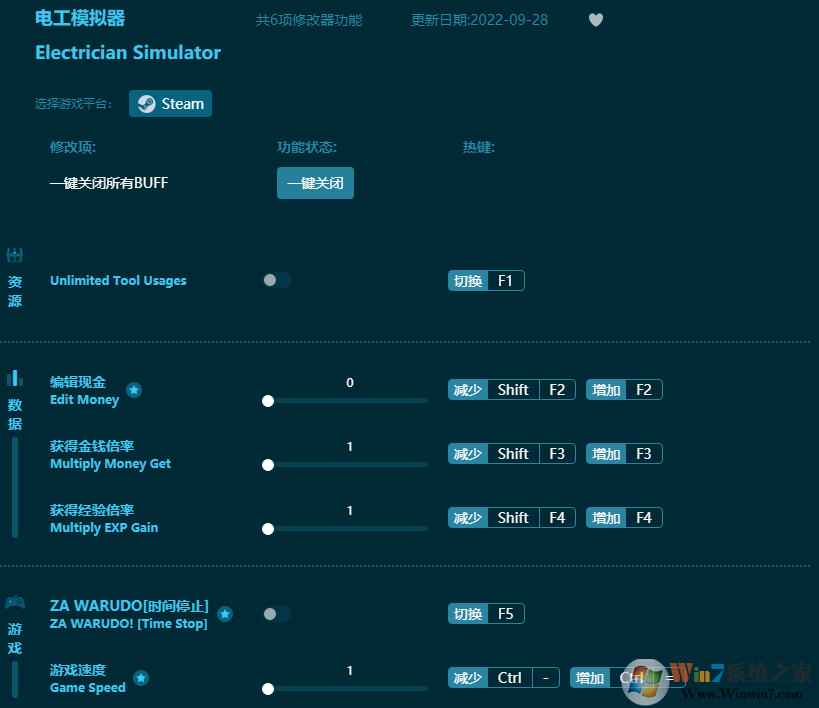Click the 数据 data section bar-chart icon
The height and width of the screenshot is (708, 819).
[x=15, y=378]
